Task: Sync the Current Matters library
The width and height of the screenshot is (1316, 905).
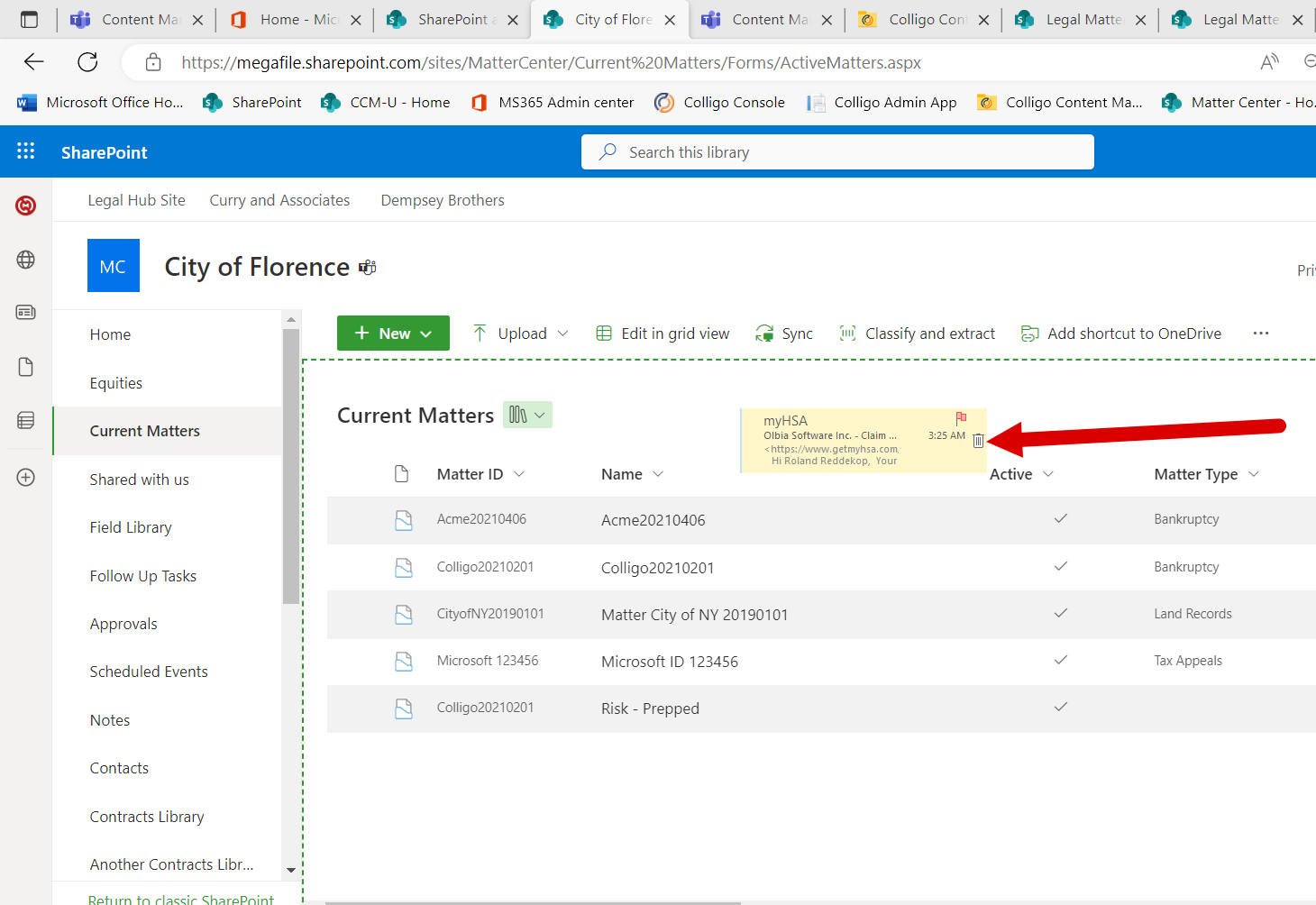Action: (x=783, y=333)
